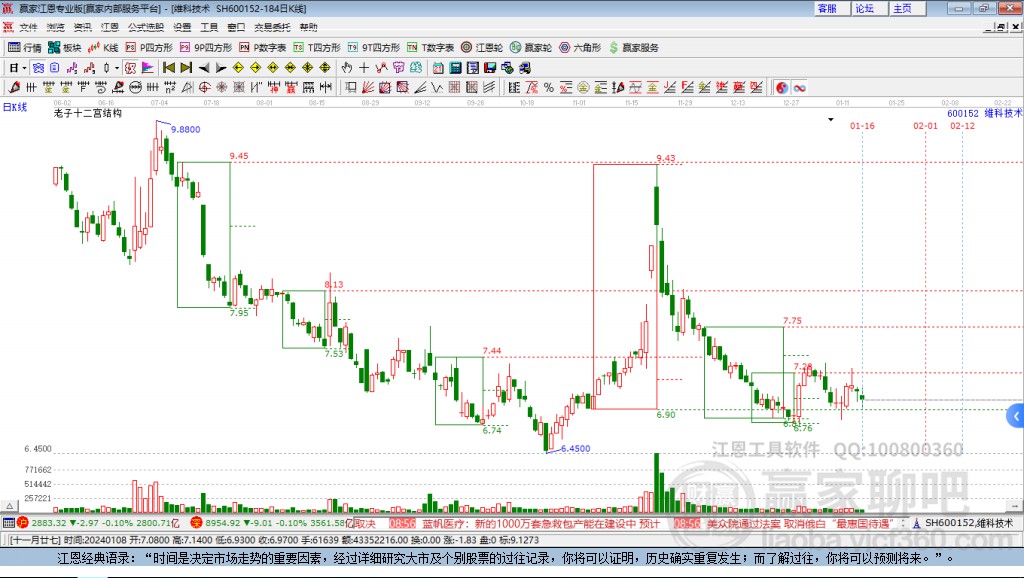Click the 深 Shenzhen index status icon
1024x578 pixels.
[x=196, y=522]
